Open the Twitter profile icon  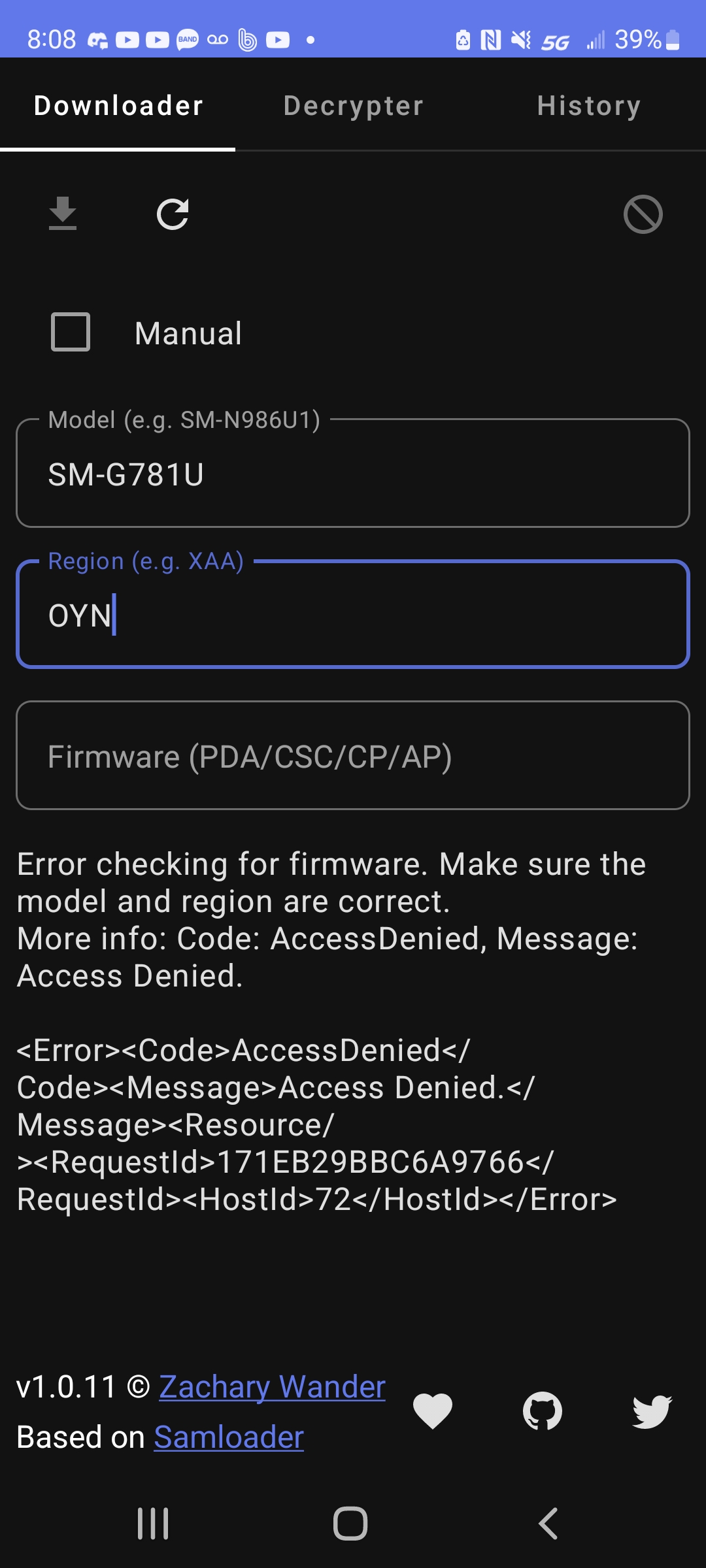649,1411
